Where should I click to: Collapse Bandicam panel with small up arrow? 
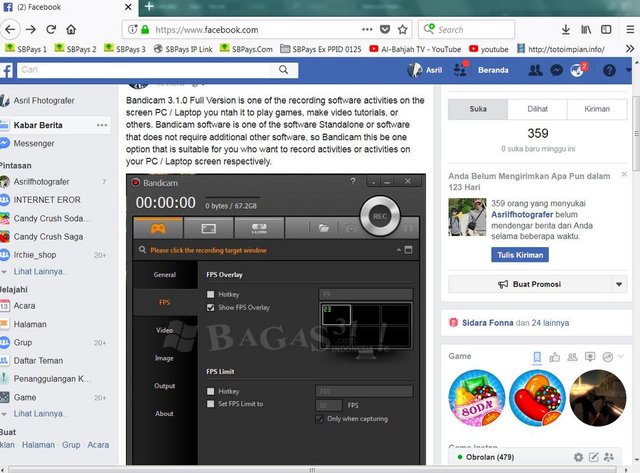(x=398, y=250)
